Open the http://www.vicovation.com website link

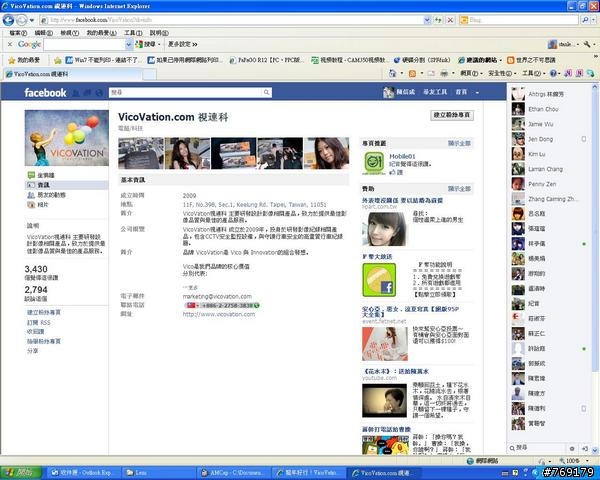[218, 314]
